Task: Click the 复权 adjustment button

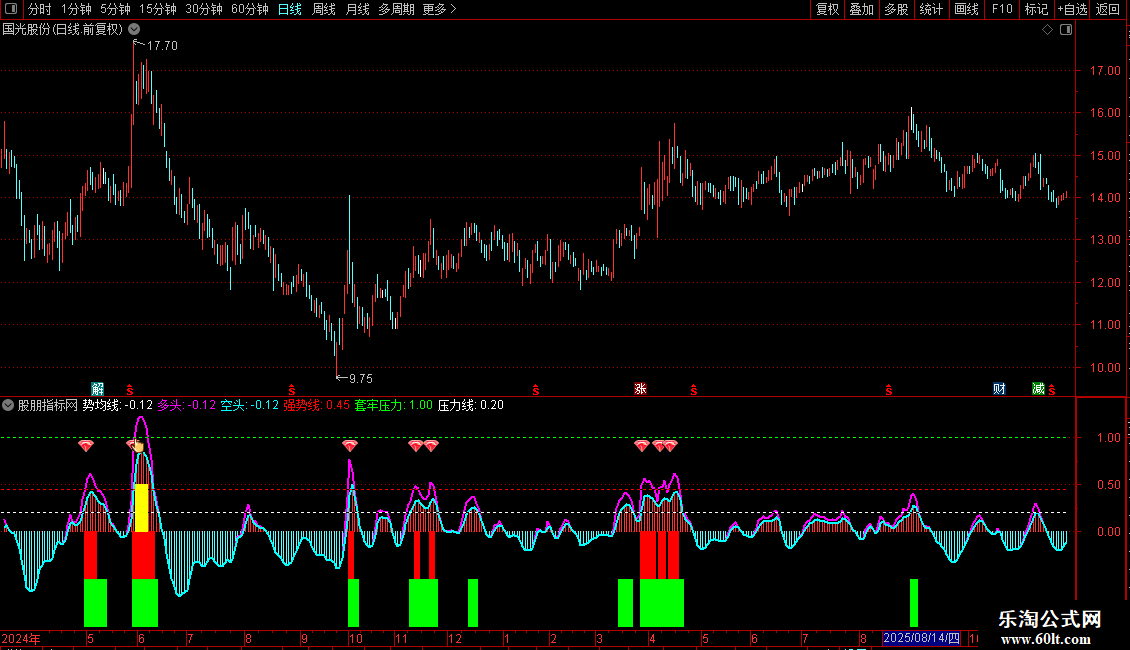Action: point(827,9)
